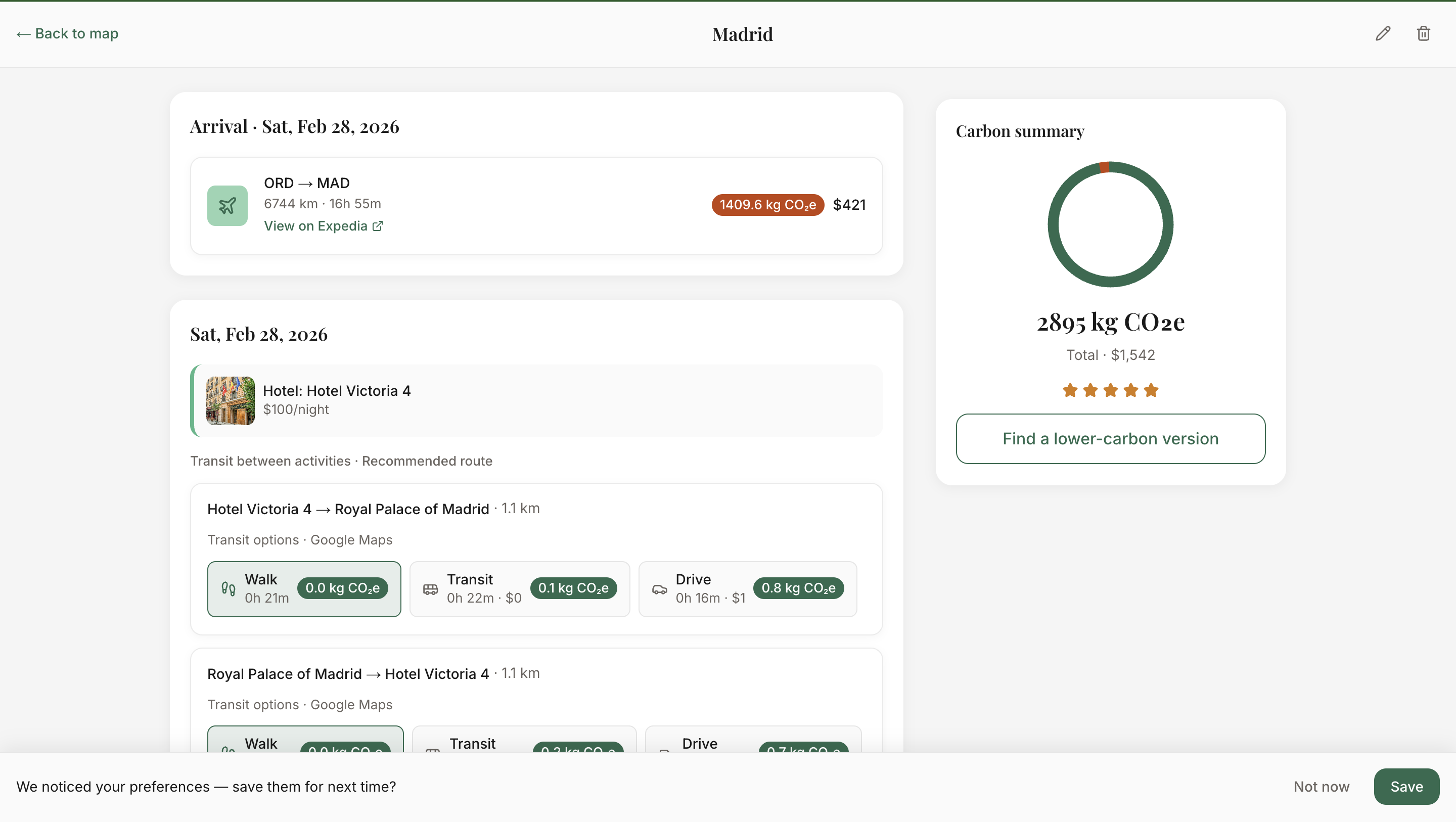
Task: Open Hotel Victoria 4 photo thumbnail
Action: pyautogui.click(x=230, y=400)
